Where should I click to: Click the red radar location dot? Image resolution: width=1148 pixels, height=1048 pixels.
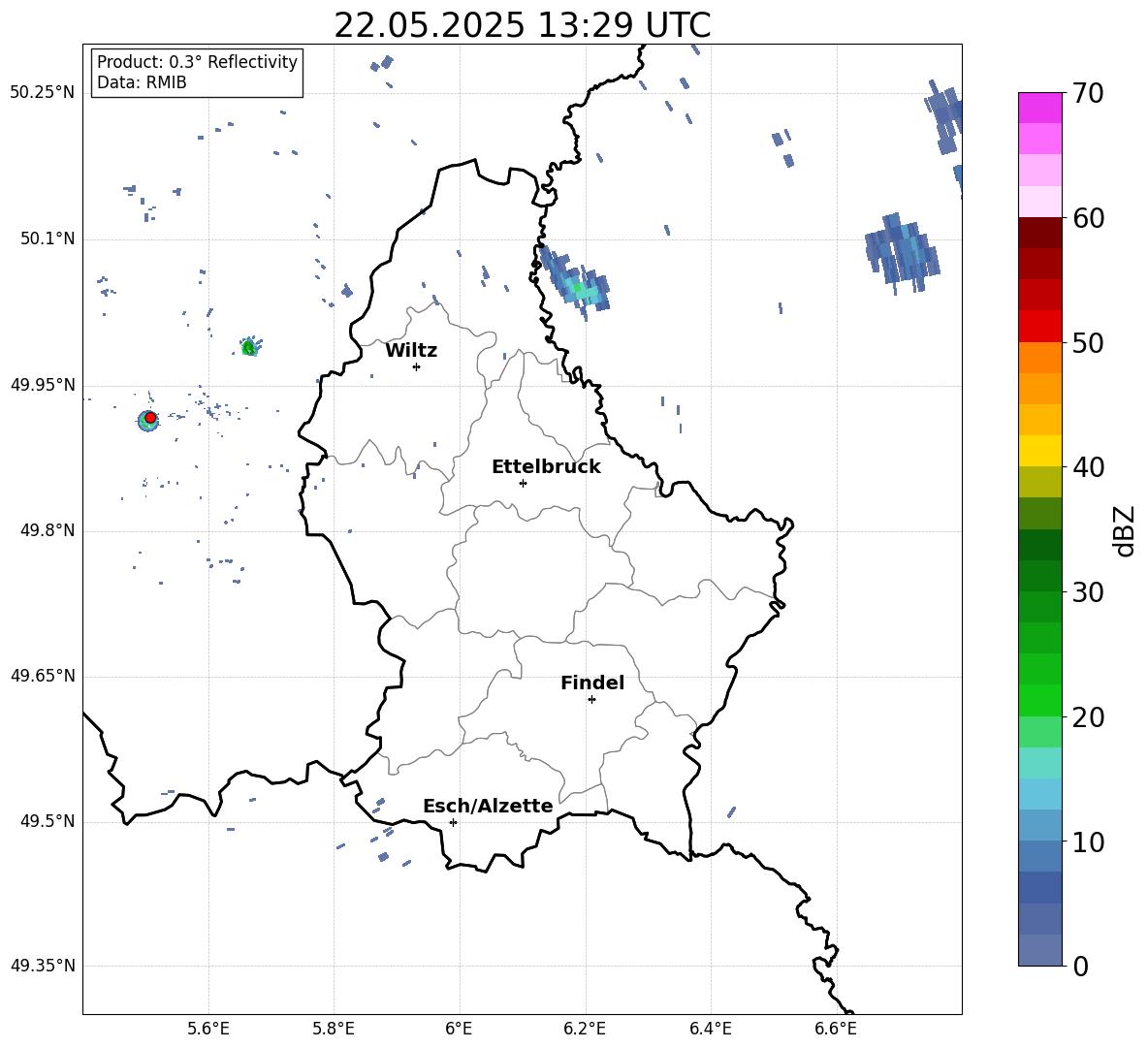pyautogui.click(x=150, y=417)
